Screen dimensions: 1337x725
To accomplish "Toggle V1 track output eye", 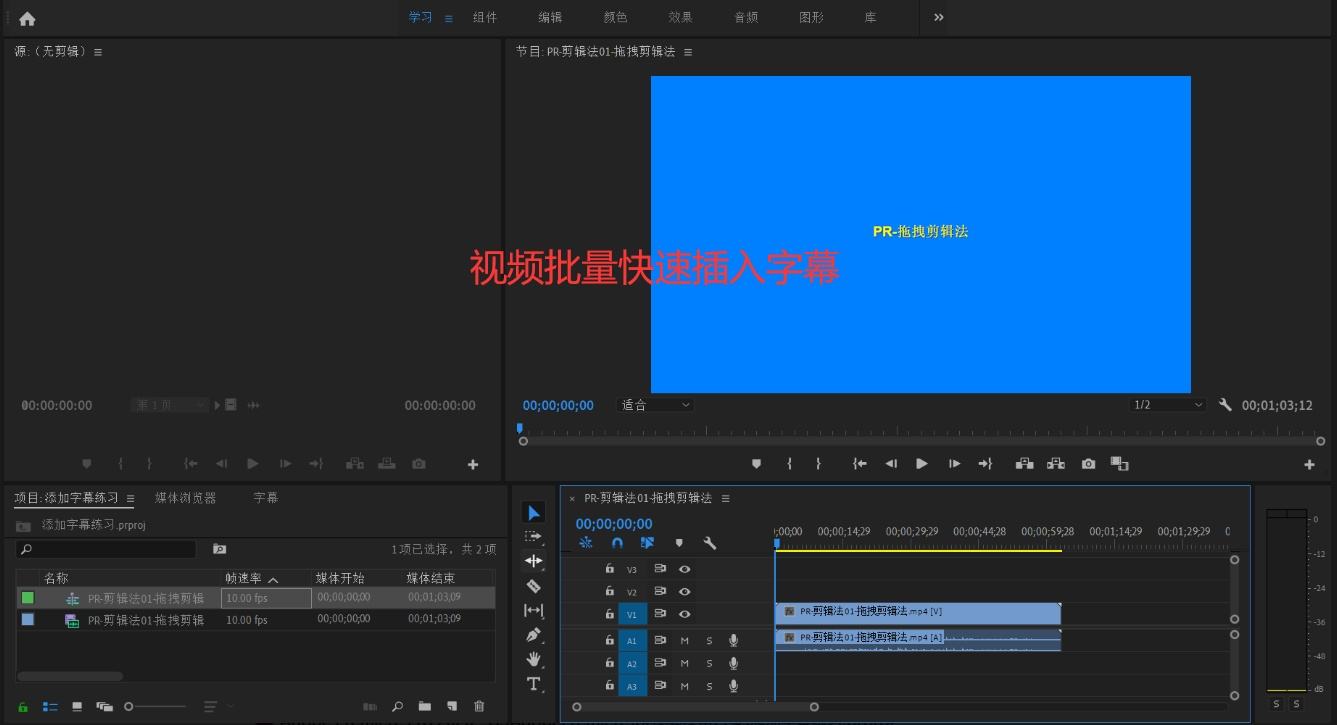I will [685, 614].
